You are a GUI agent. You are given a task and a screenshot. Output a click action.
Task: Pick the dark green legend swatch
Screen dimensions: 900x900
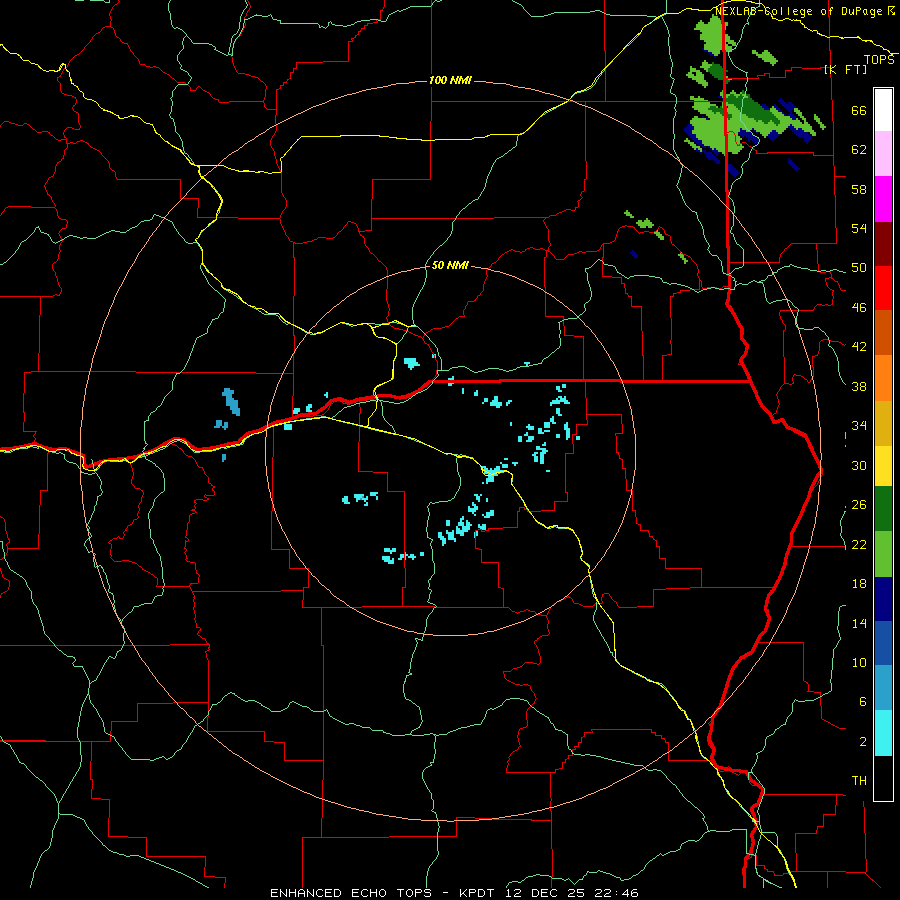pos(883,509)
